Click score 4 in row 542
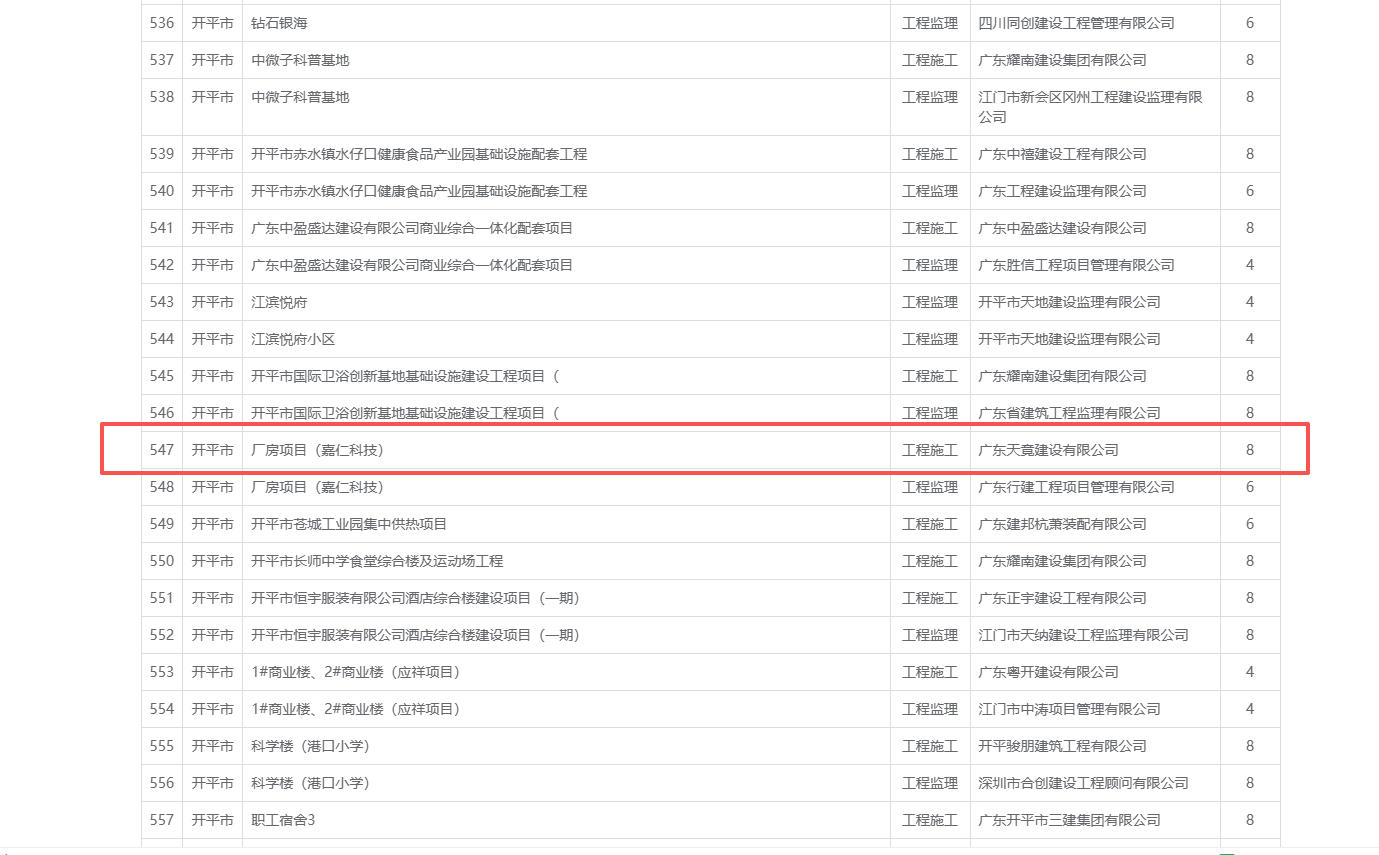Image resolution: width=1379 pixels, height=855 pixels. pos(1250,265)
